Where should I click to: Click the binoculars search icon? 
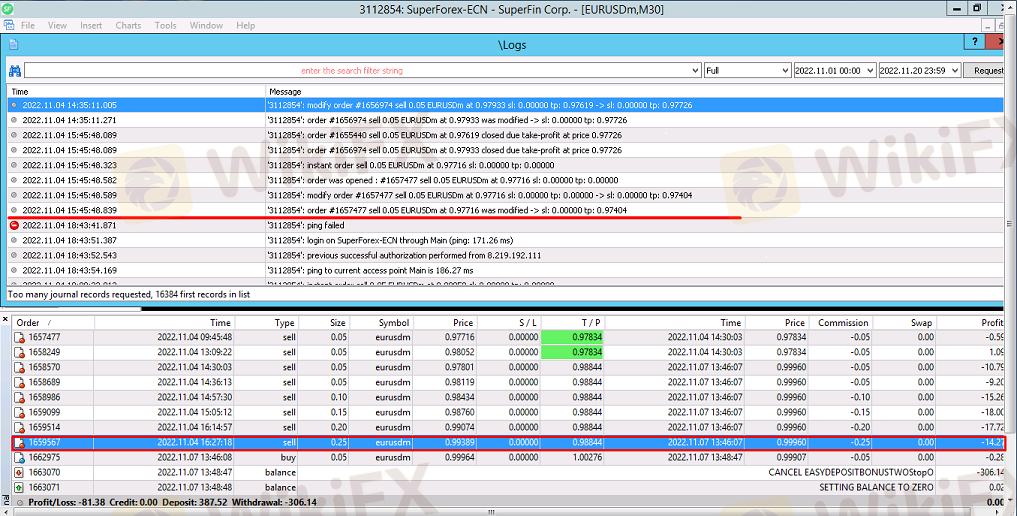[x=14, y=71]
